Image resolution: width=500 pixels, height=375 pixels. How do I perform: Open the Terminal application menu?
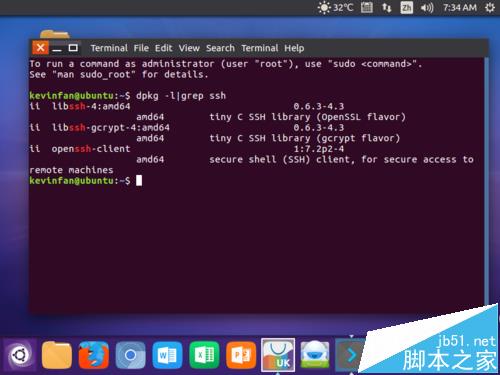(x=109, y=48)
